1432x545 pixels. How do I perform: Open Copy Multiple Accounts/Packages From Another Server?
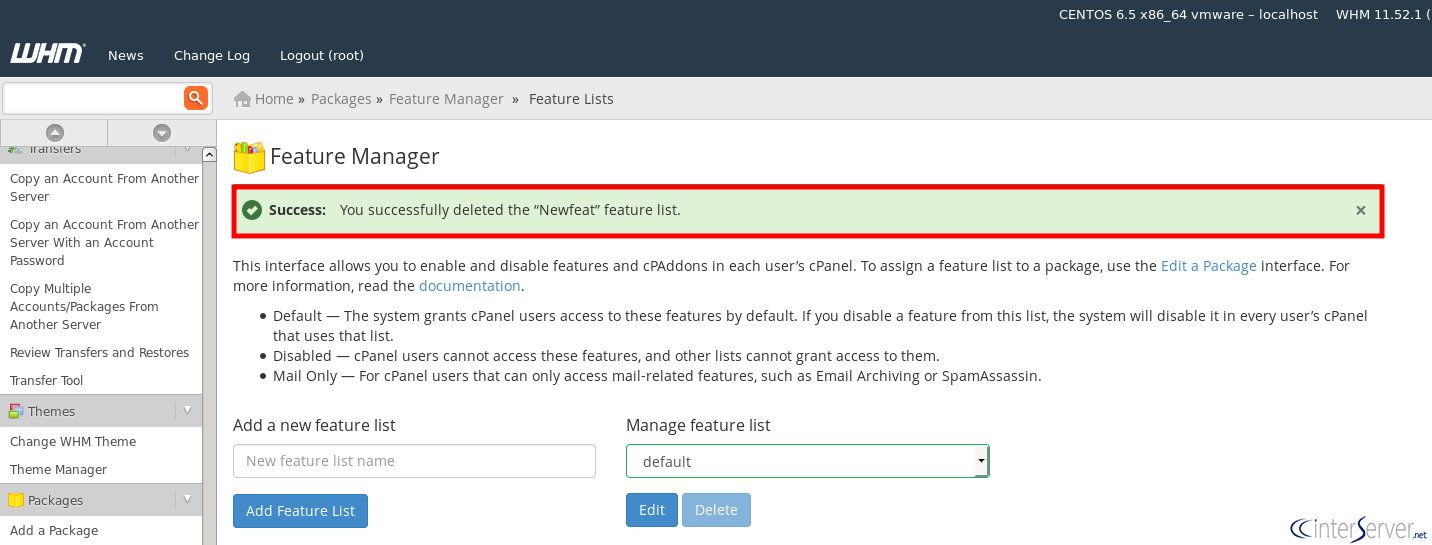tap(84, 307)
